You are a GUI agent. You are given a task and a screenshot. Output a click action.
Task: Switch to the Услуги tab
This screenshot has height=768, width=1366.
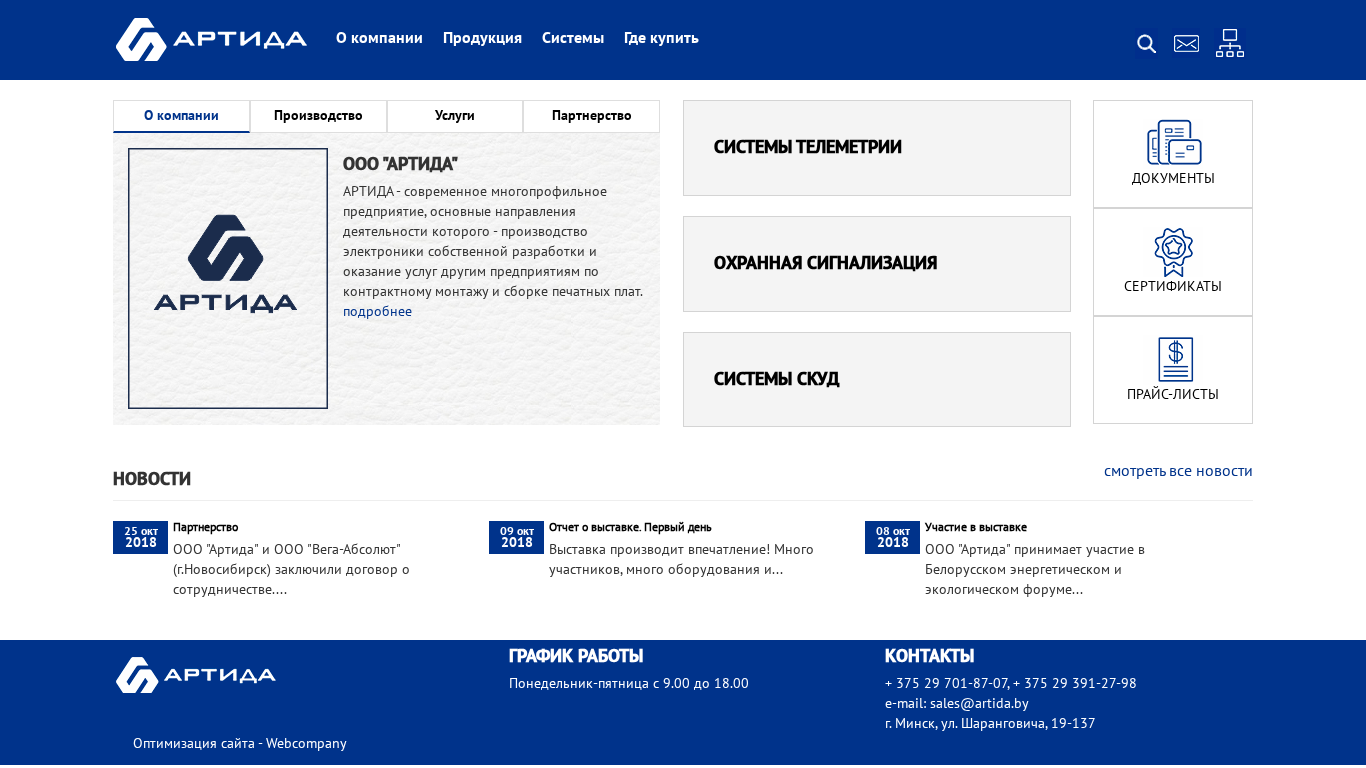point(455,116)
